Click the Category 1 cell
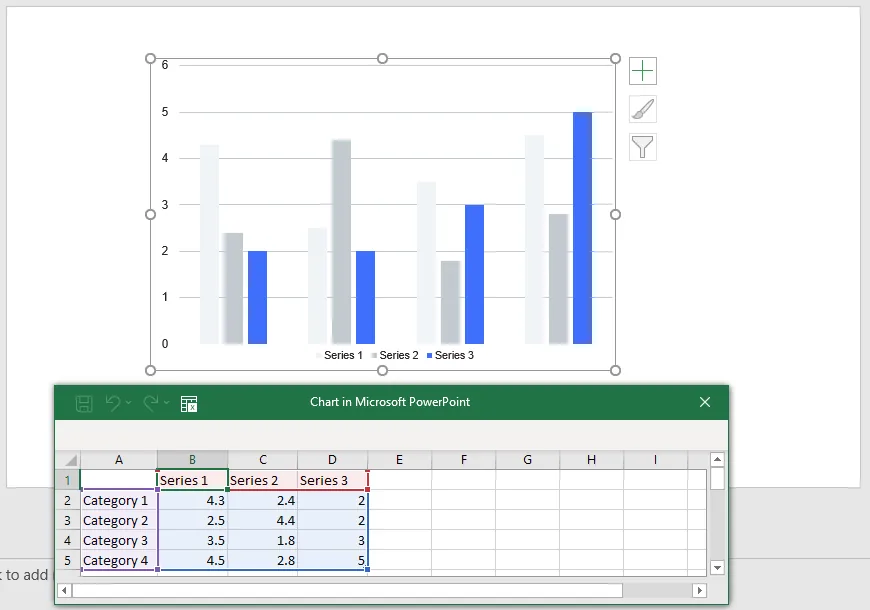 point(119,501)
